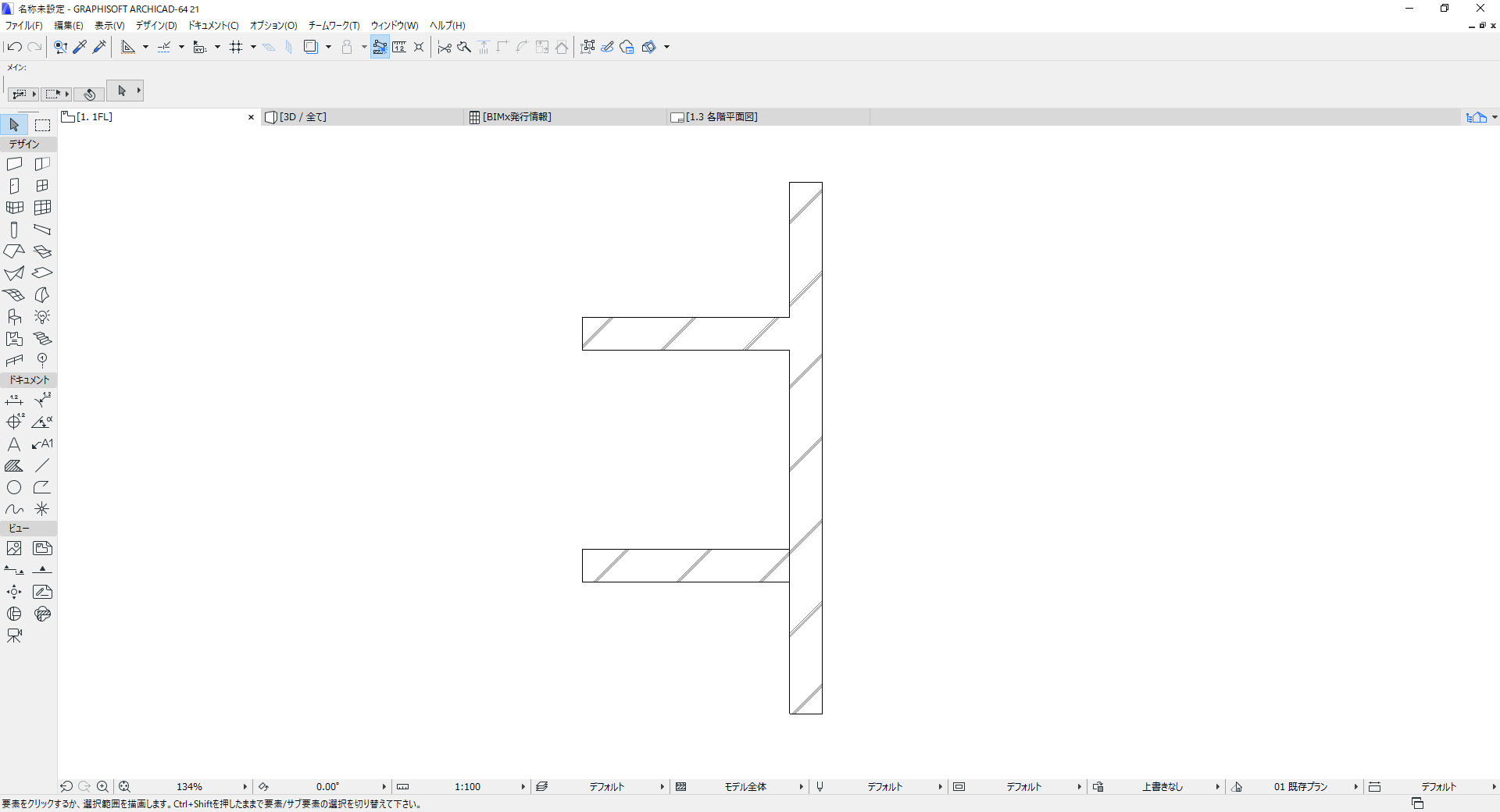Select the Wall tool
This screenshot has height=812, width=1500.
click(14, 164)
